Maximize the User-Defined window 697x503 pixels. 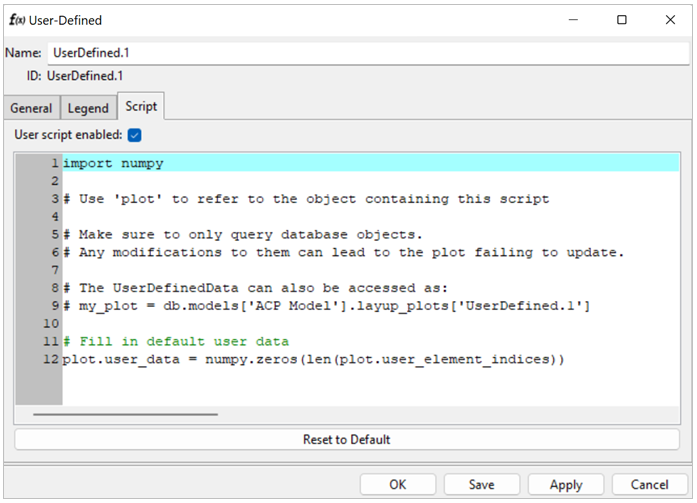point(622,20)
